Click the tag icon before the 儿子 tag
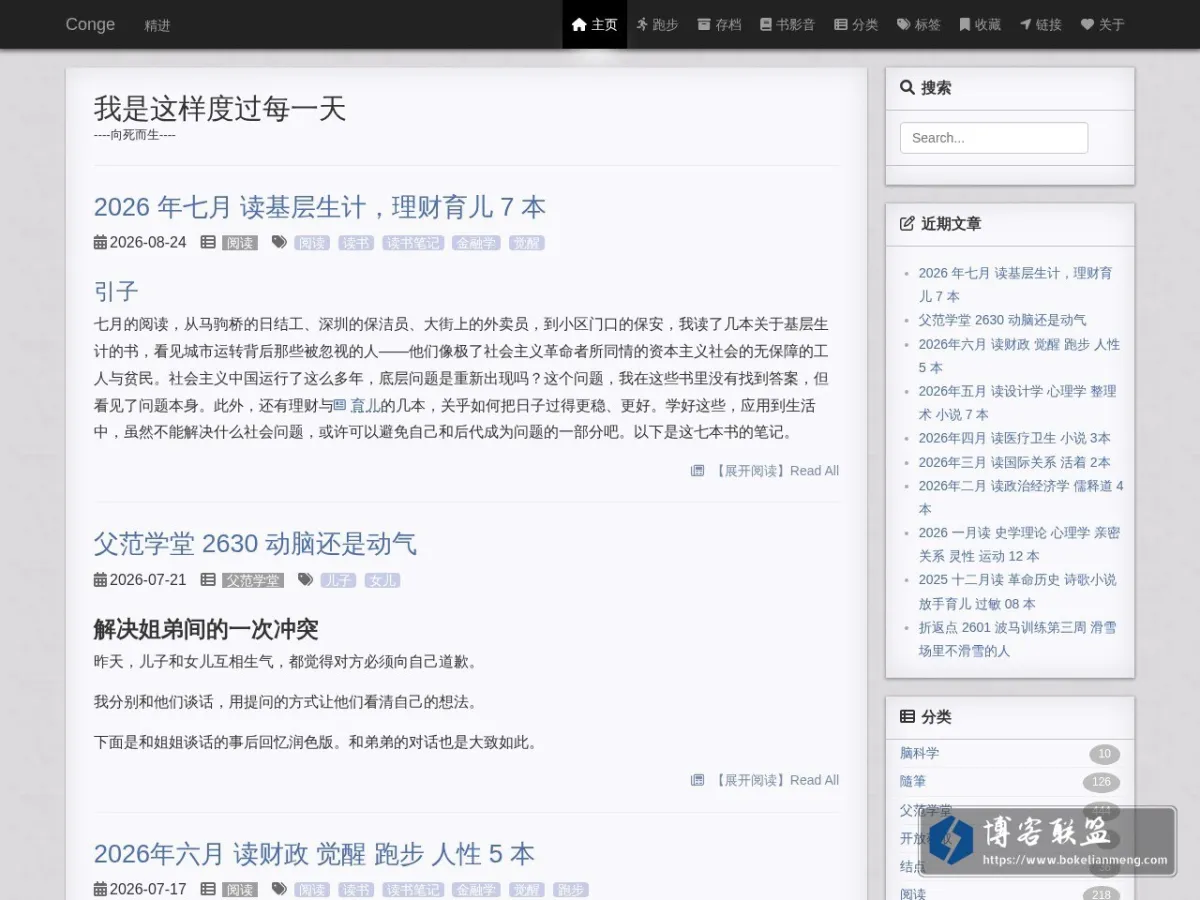 point(306,579)
